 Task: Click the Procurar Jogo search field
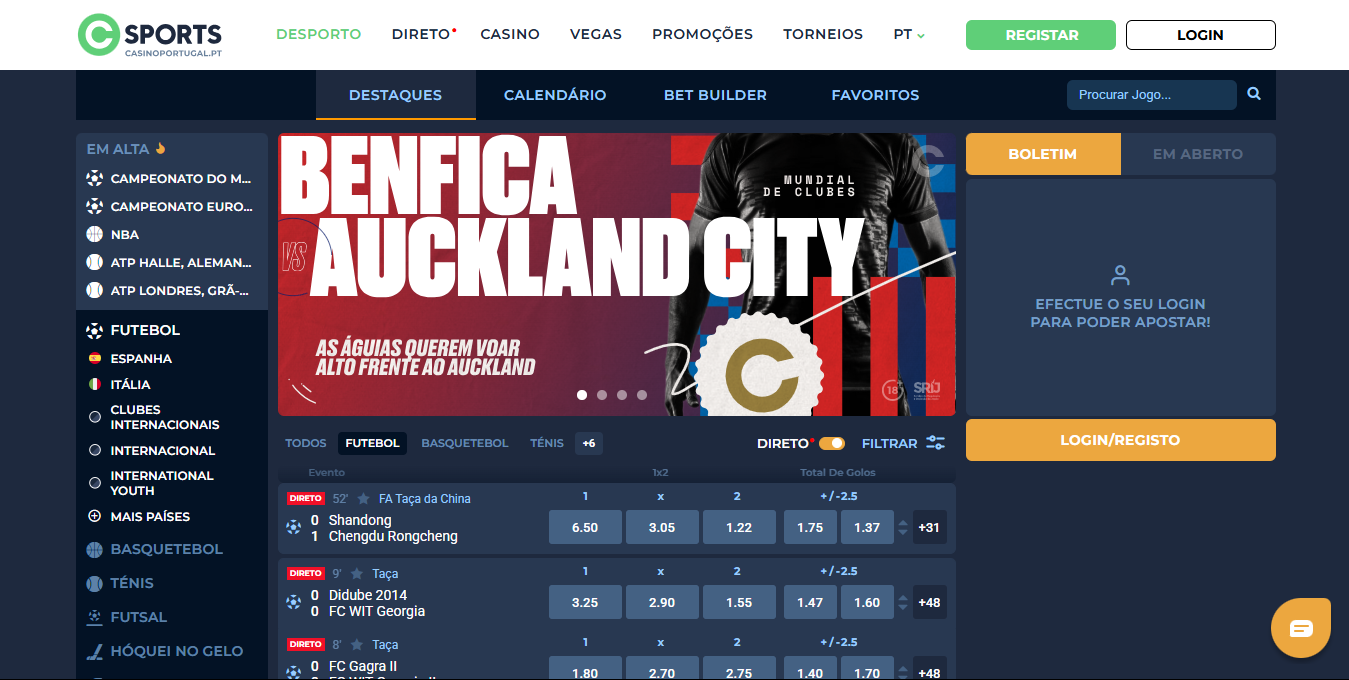[x=1152, y=95]
